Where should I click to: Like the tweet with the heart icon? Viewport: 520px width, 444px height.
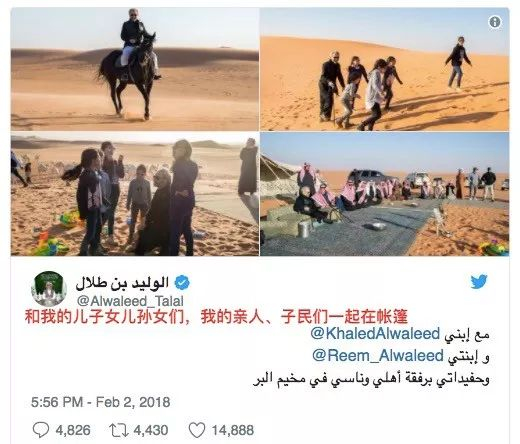(197, 430)
